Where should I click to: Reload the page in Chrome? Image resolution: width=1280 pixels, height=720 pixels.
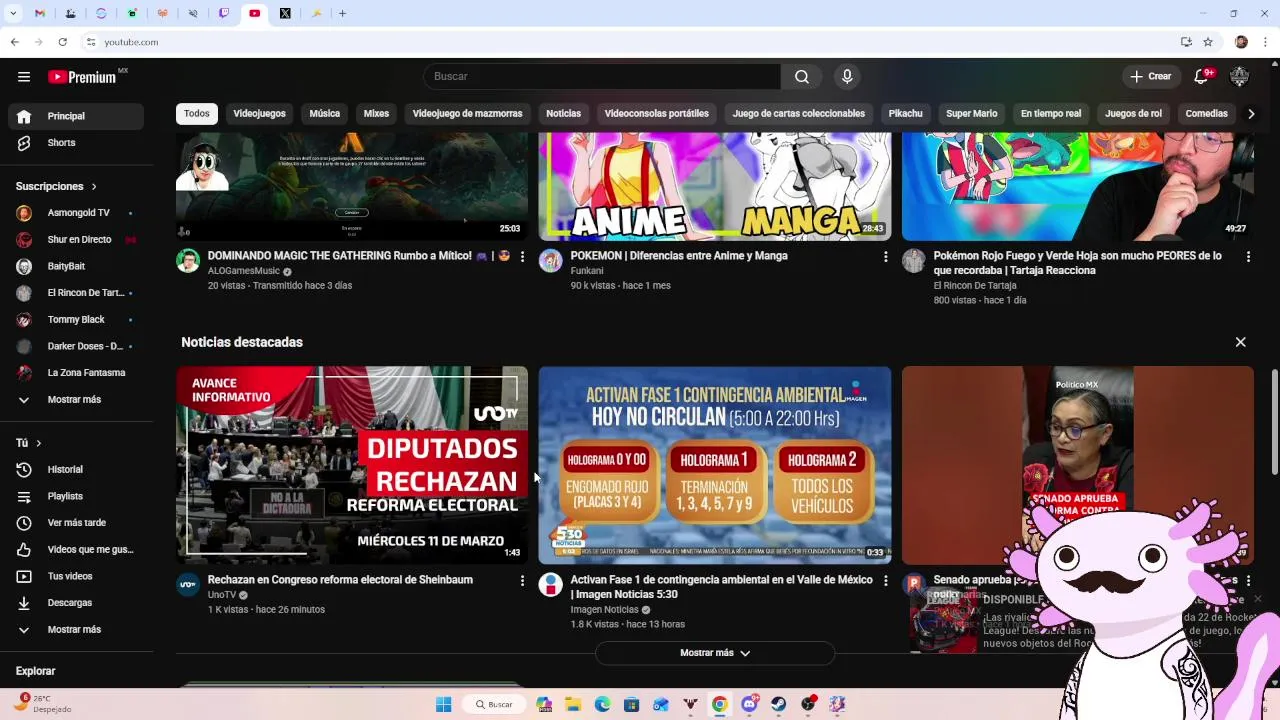click(62, 42)
